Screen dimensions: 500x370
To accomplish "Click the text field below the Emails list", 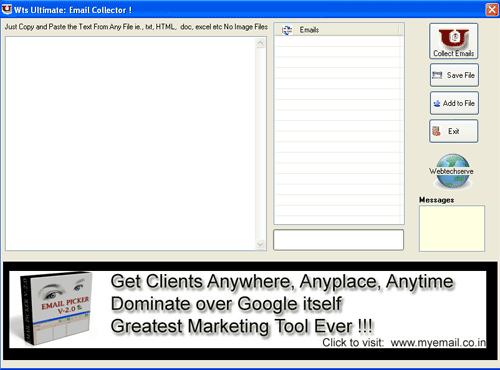I will (x=338, y=239).
